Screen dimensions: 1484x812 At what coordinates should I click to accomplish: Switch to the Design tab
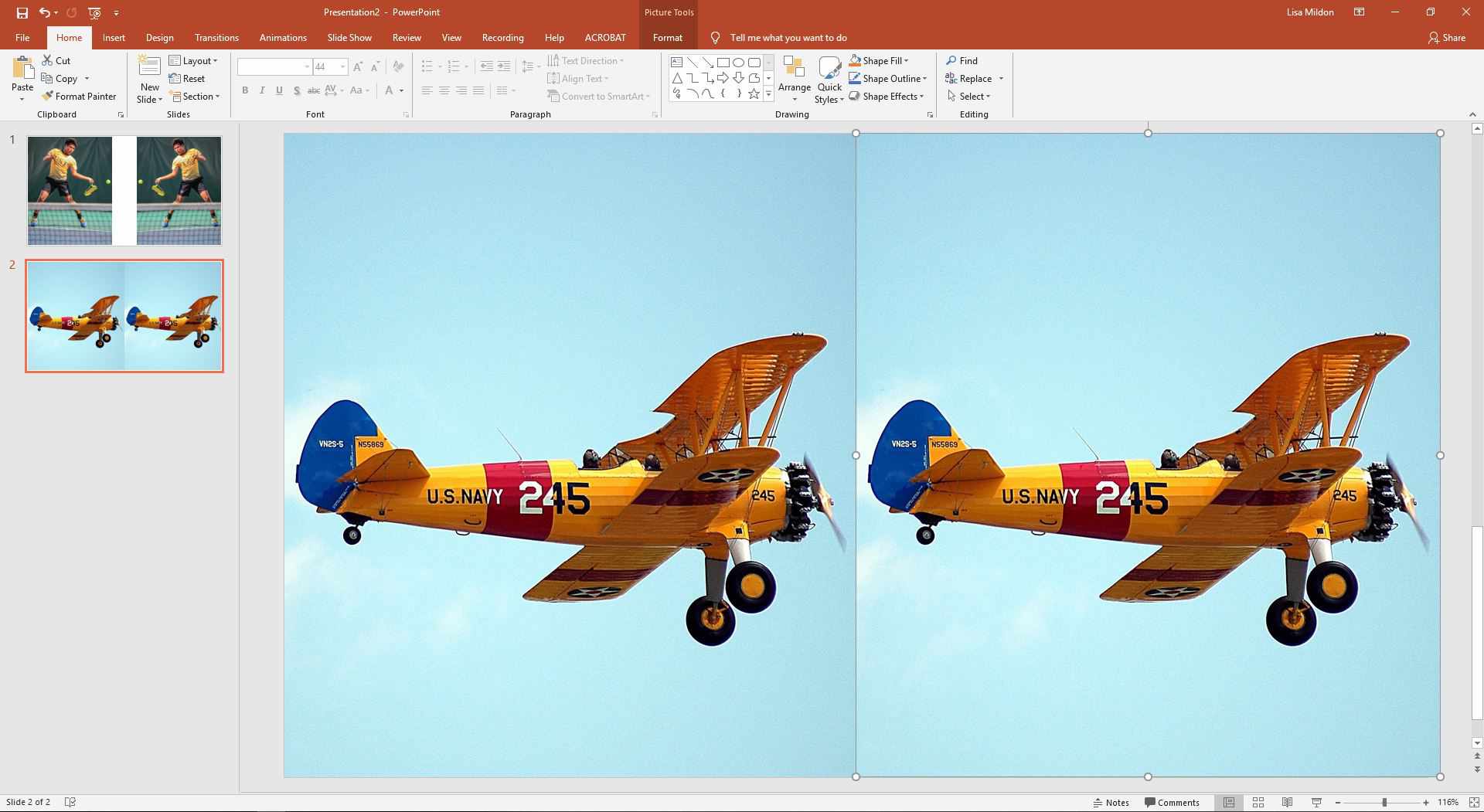coord(159,38)
